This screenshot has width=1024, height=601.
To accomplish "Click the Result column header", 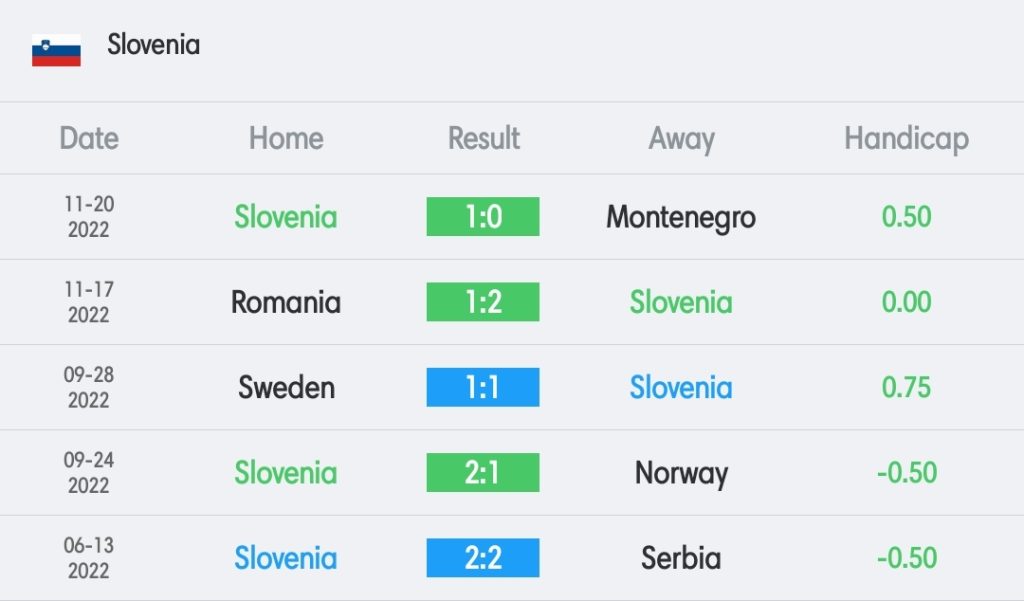I will click(x=483, y=138).
